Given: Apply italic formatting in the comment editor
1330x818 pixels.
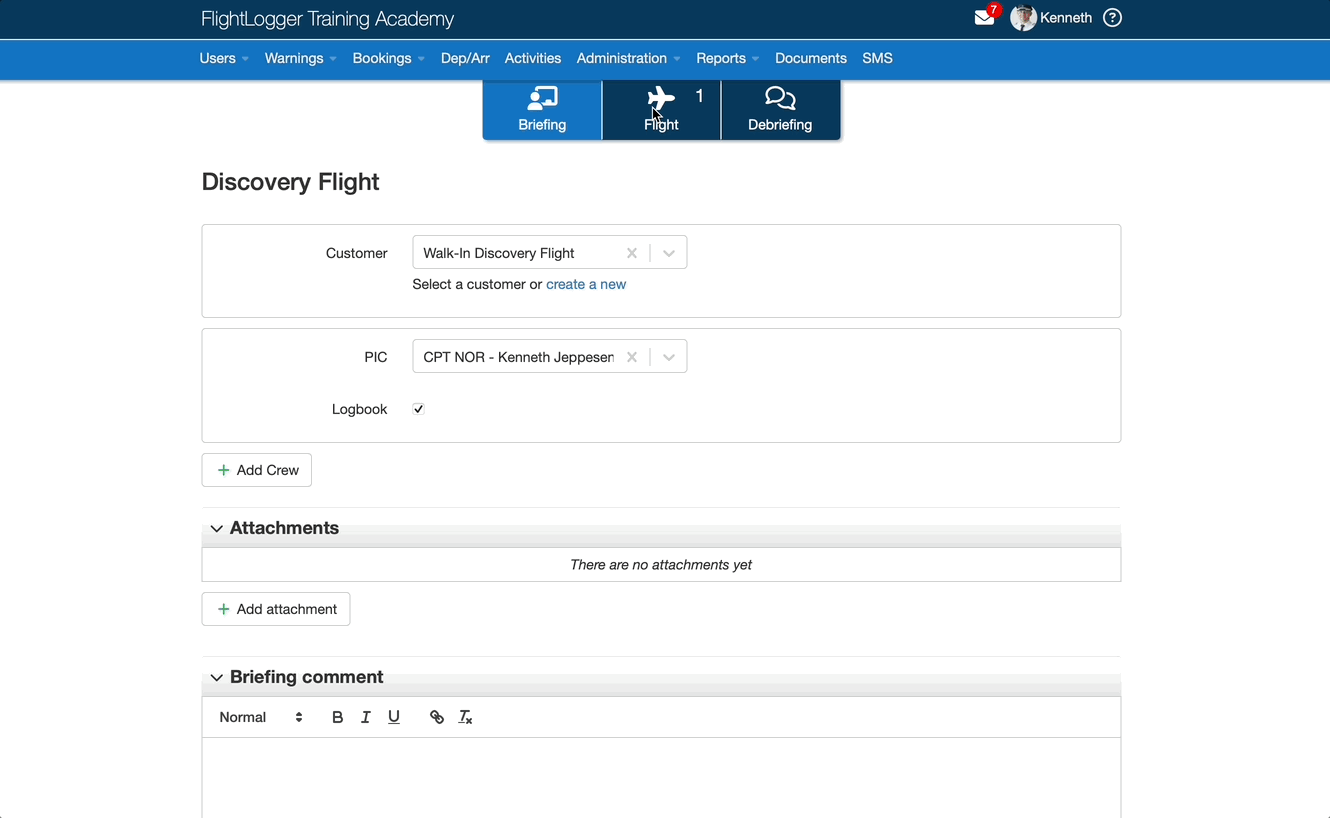Looking at the screenshot, I should (365, 716).
